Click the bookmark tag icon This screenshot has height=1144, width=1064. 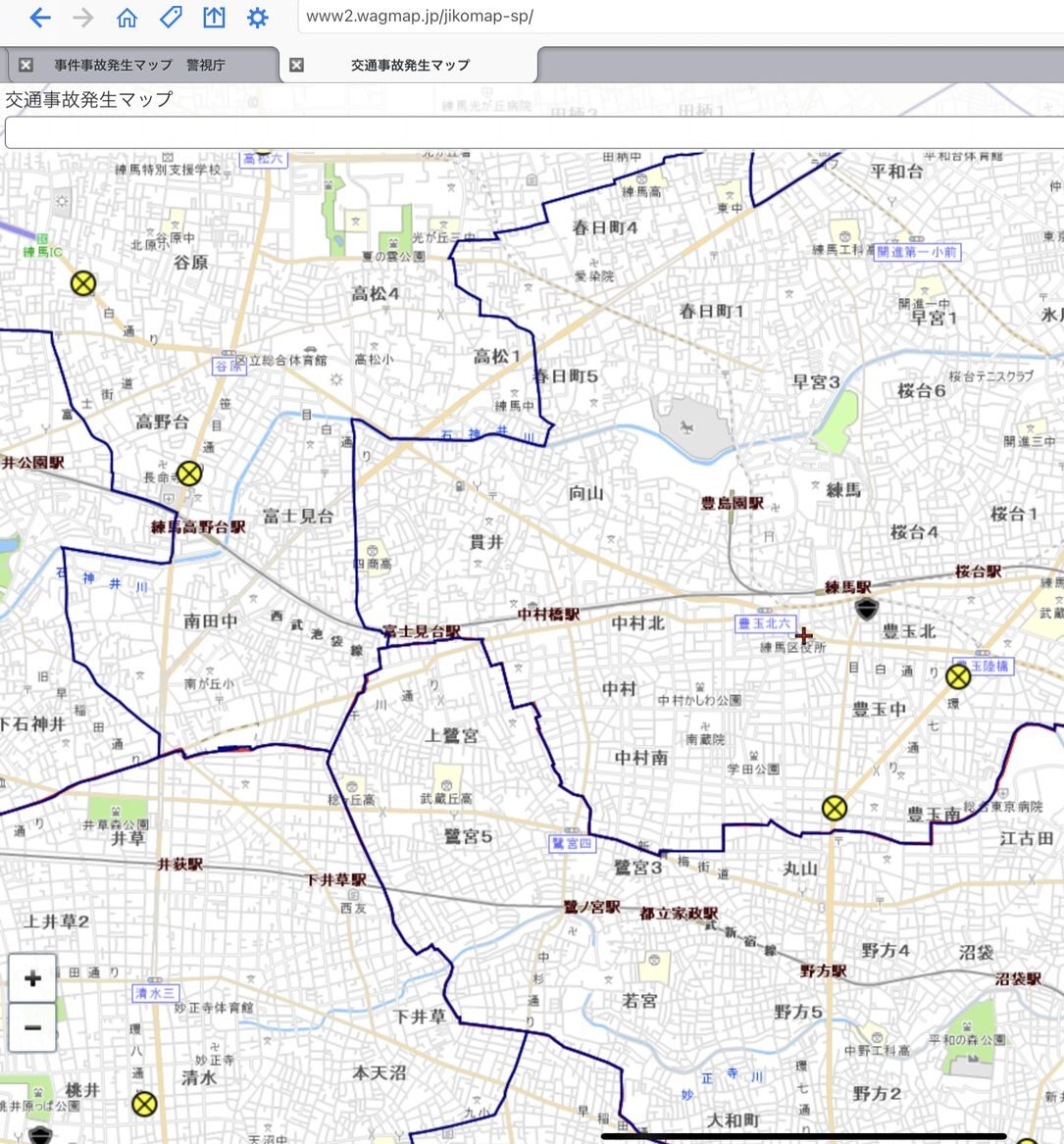171,18
